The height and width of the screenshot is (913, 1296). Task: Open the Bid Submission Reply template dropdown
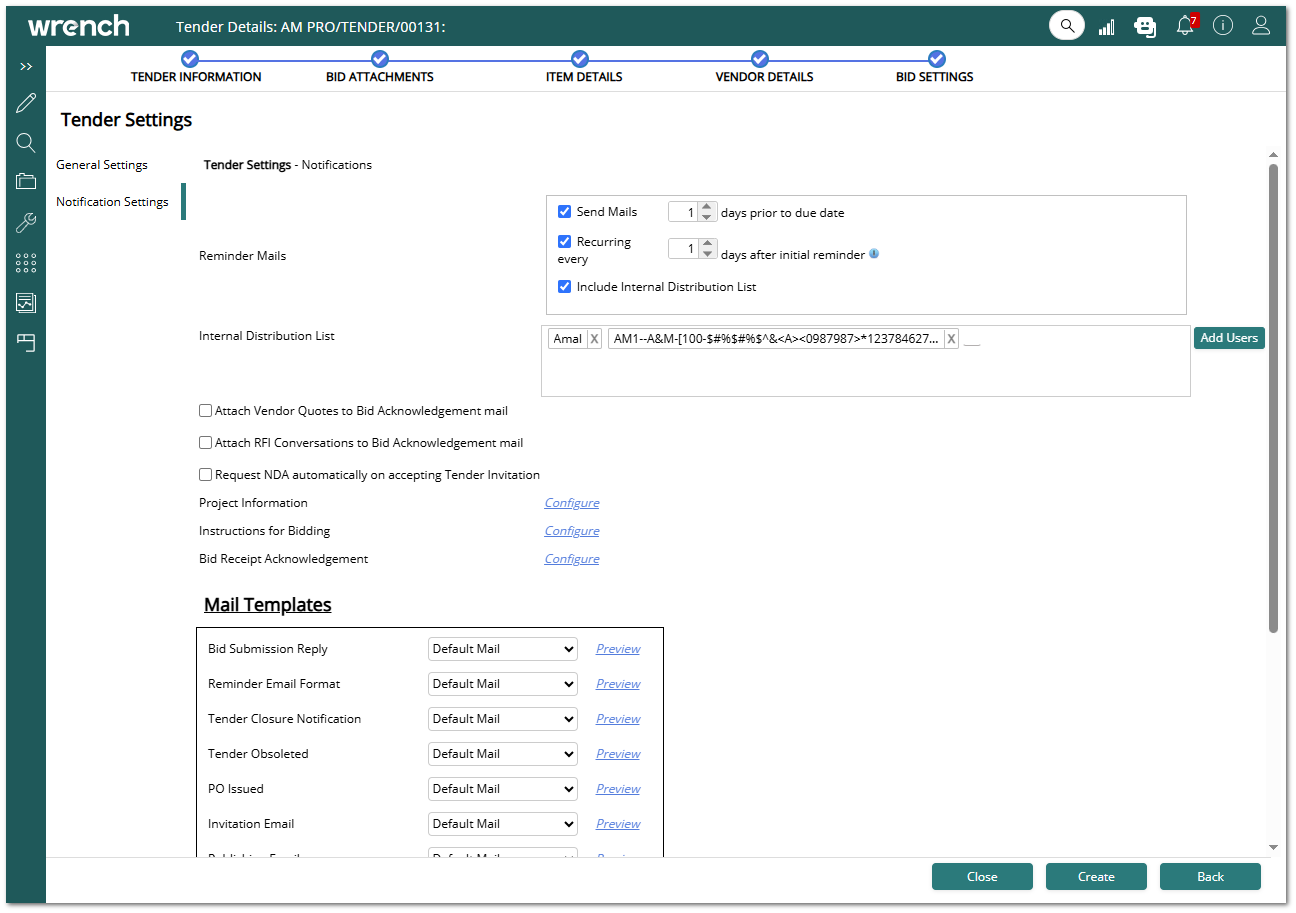(x=503, y=649)
